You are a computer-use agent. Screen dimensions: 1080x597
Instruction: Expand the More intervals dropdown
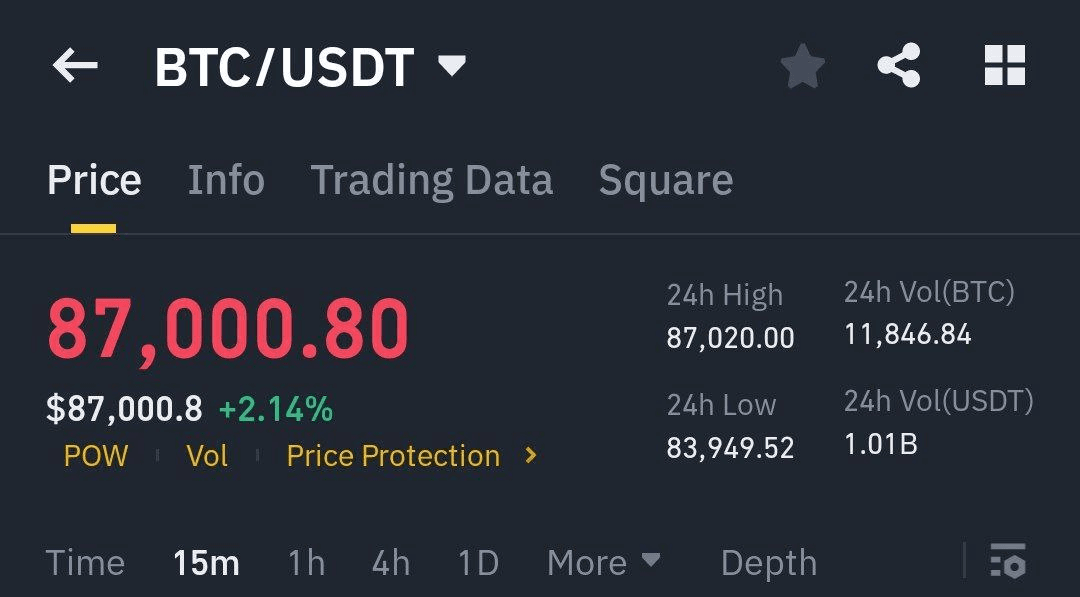(603, 562)
